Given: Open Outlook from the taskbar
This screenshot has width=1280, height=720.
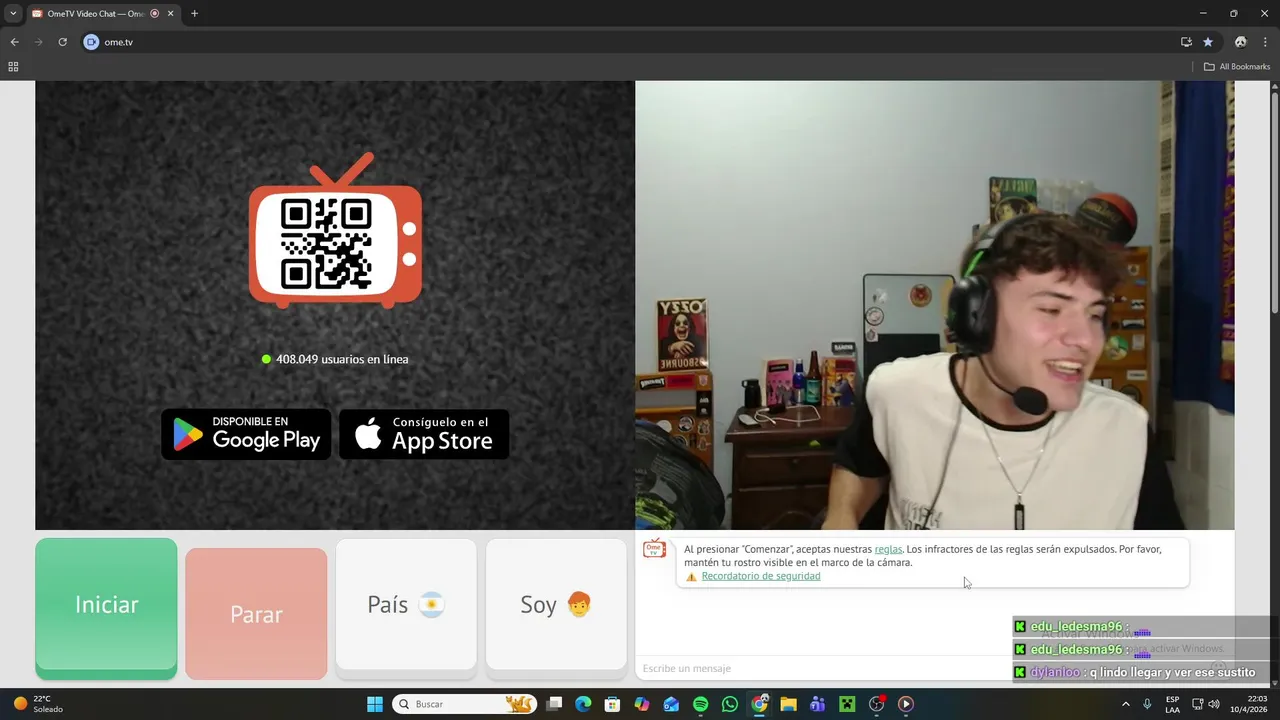Looking at the screenshot, I should 671,704.
